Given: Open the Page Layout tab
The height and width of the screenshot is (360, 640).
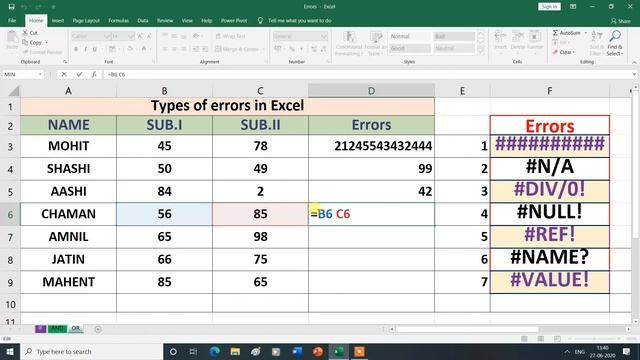Looking at the screenshot, I should pos(86,20).
